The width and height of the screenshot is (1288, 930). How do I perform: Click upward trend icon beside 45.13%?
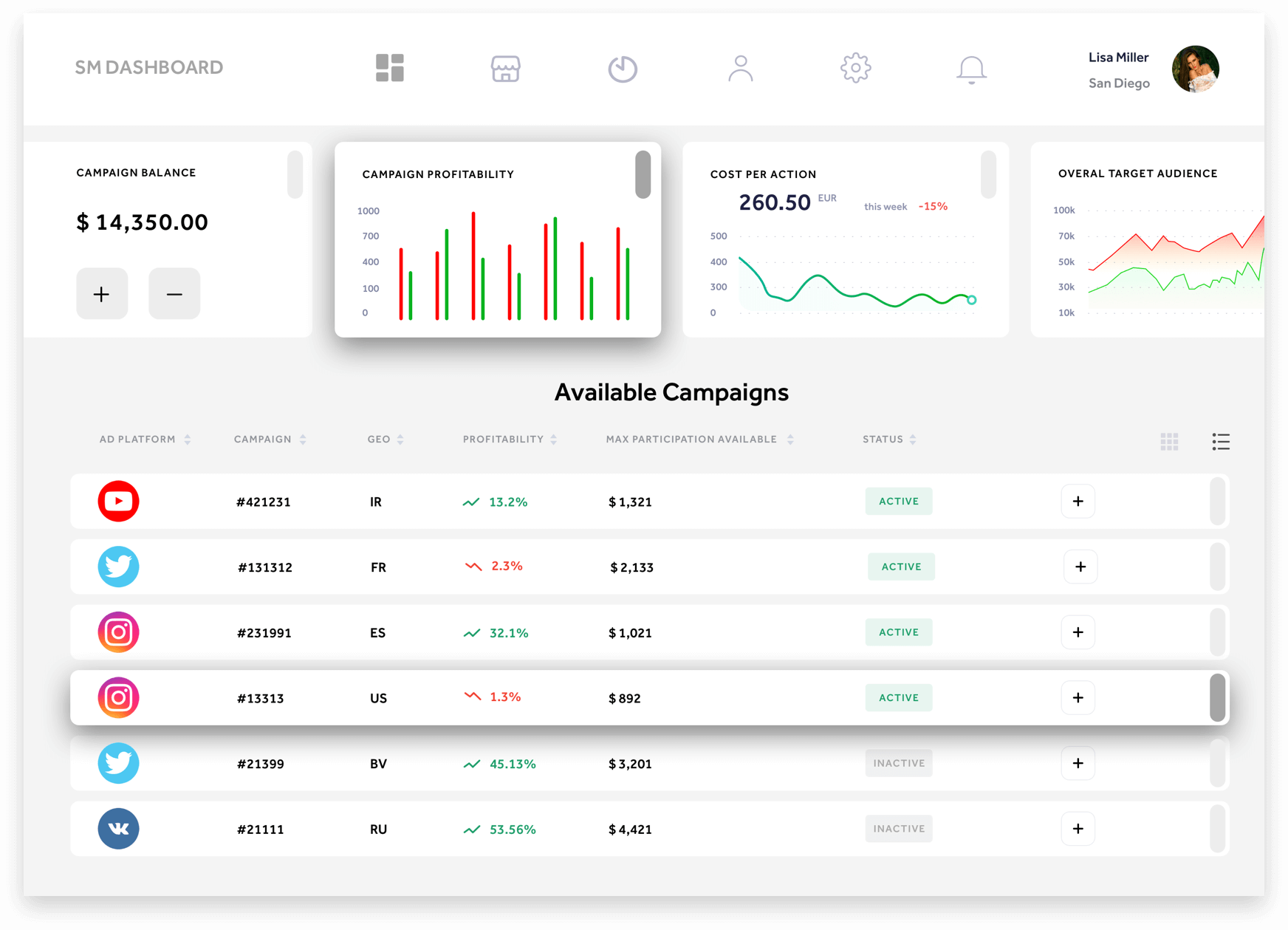[472, 764]
